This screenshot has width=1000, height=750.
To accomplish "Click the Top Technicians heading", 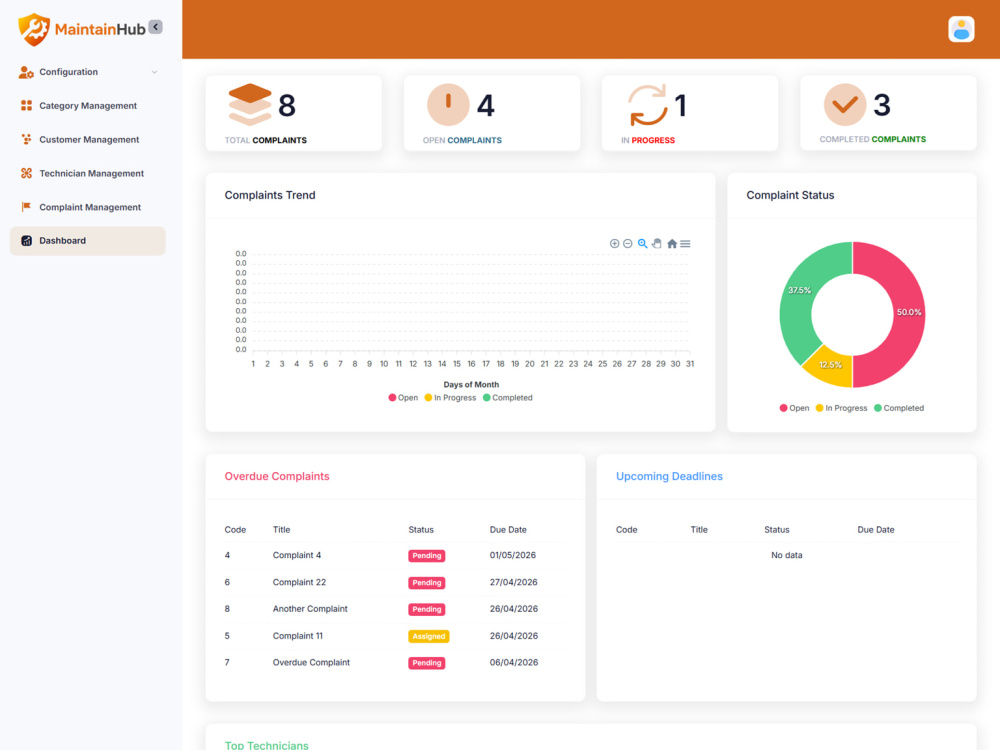I will [x=267, y=746].
